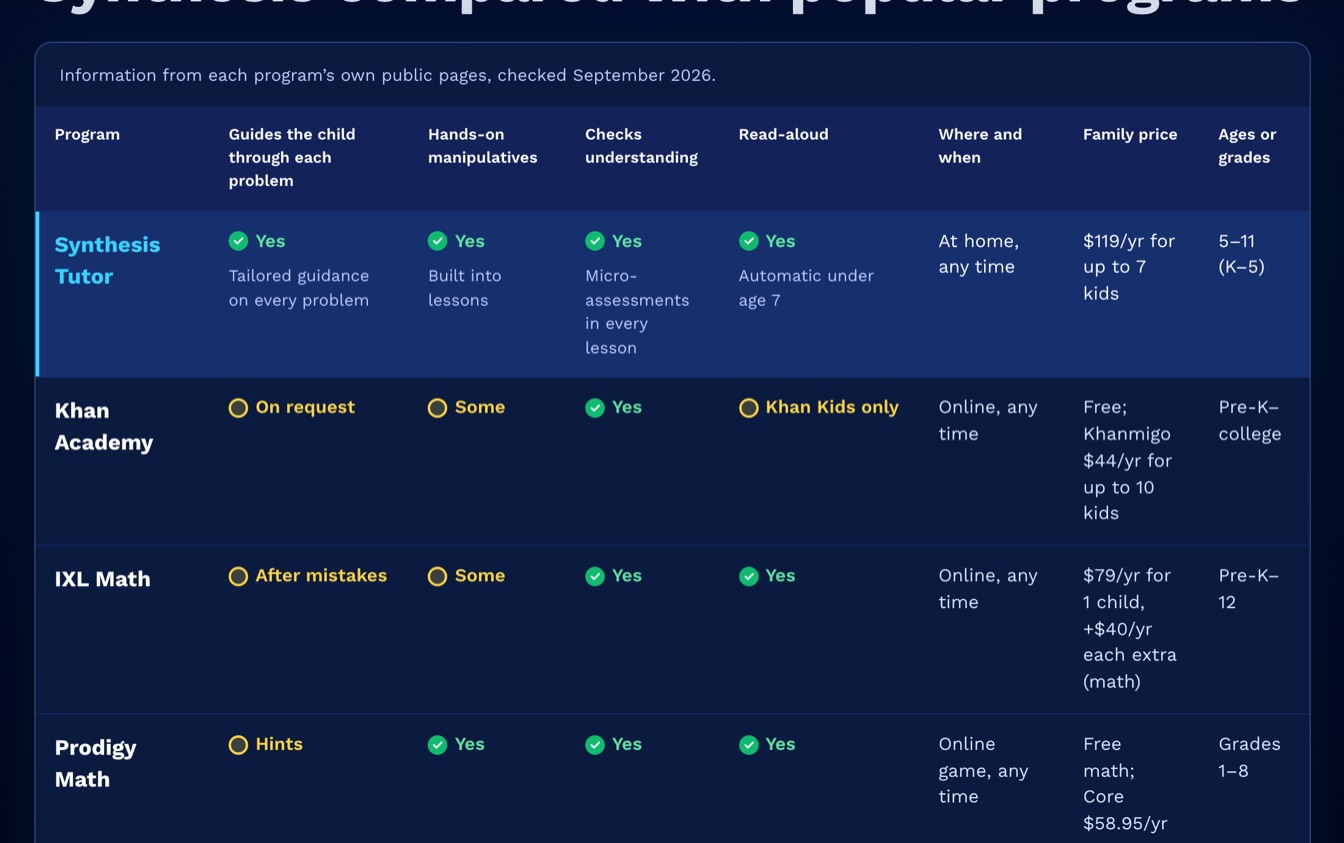Click the Program column header
Screen dimensions: 1344x843
coord(87,135)
